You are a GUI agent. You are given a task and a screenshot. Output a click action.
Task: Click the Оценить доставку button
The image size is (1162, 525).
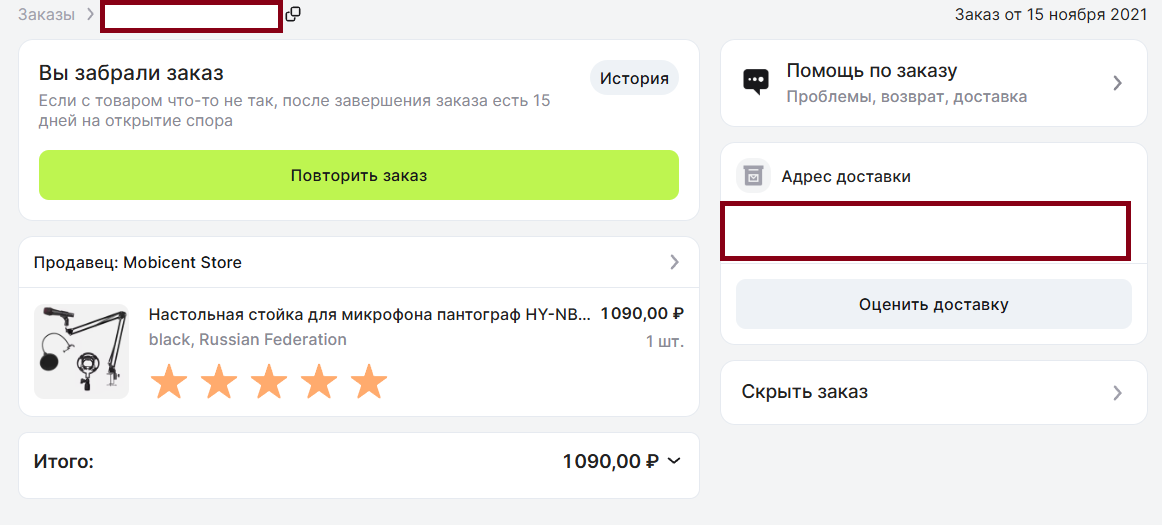coord(933,305)
